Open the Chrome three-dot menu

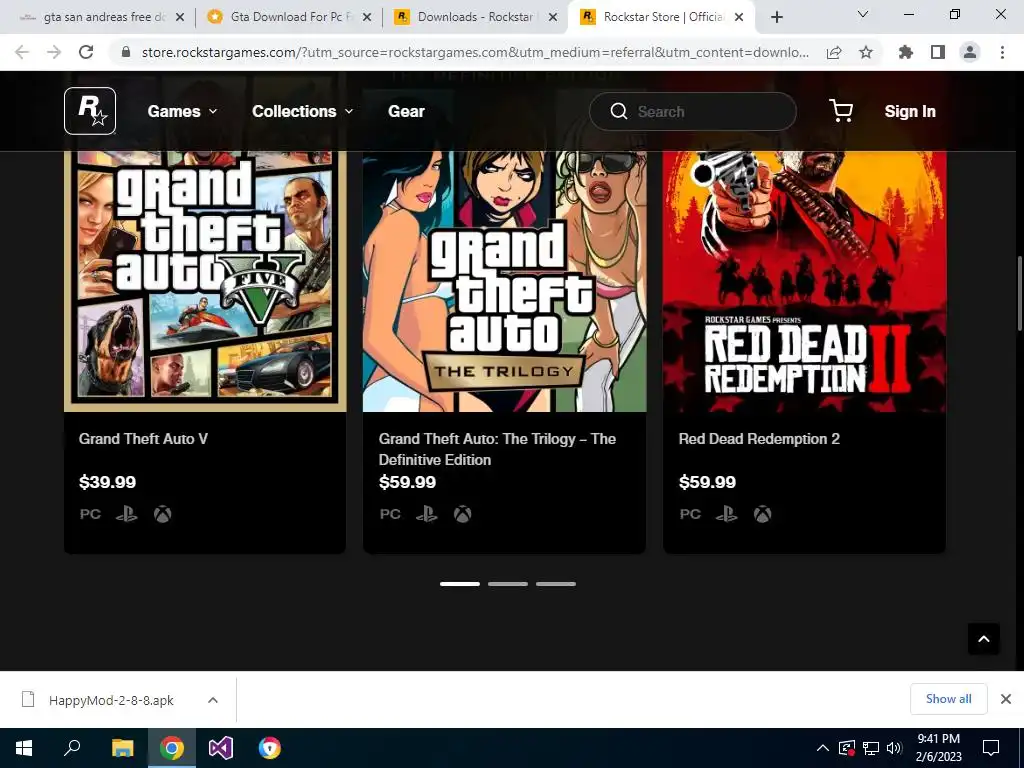[1002, 52]
